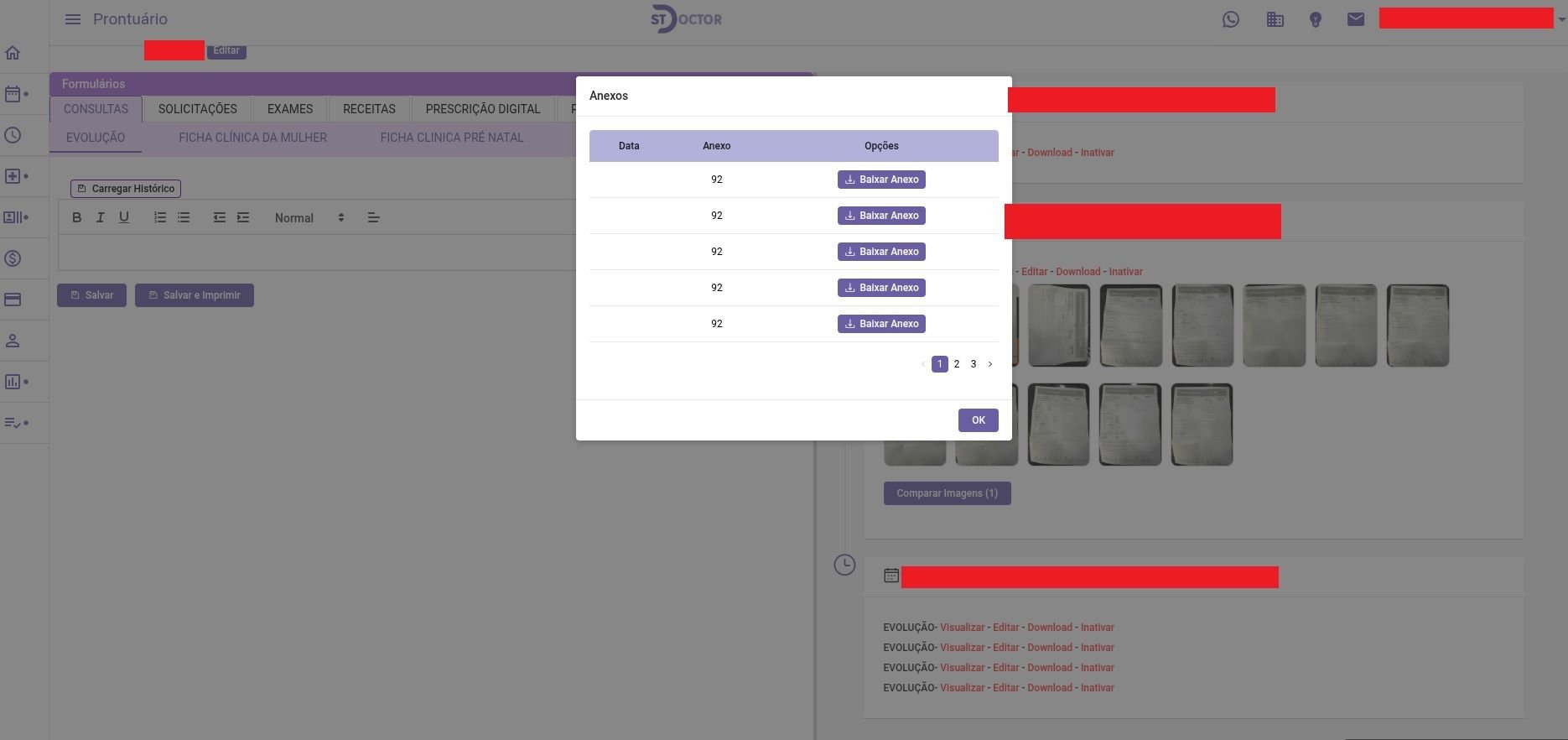
Task: Select the FICHA CLÍNICA DA MULHER tab
Action: pos(252,138)
